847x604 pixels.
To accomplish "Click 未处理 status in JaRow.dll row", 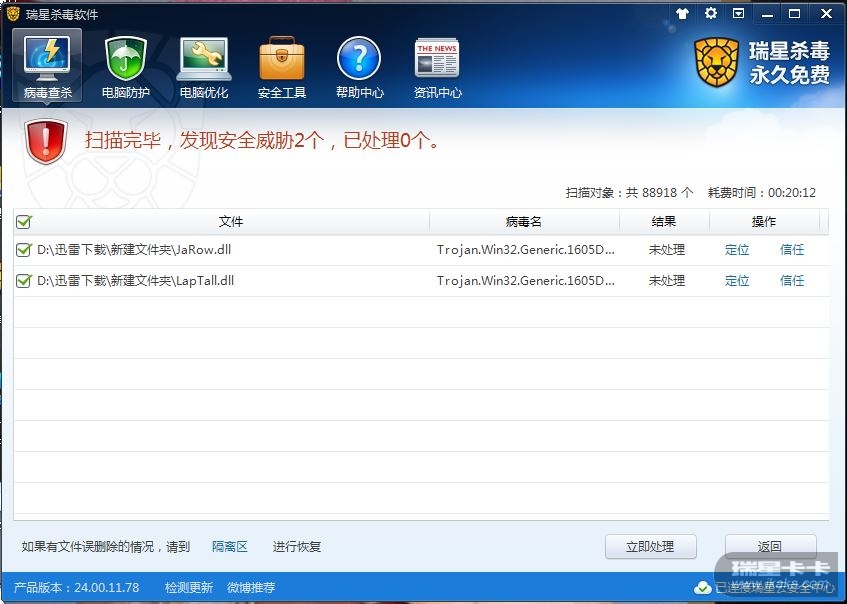I will pyautogui.click(x=667, y=250).
